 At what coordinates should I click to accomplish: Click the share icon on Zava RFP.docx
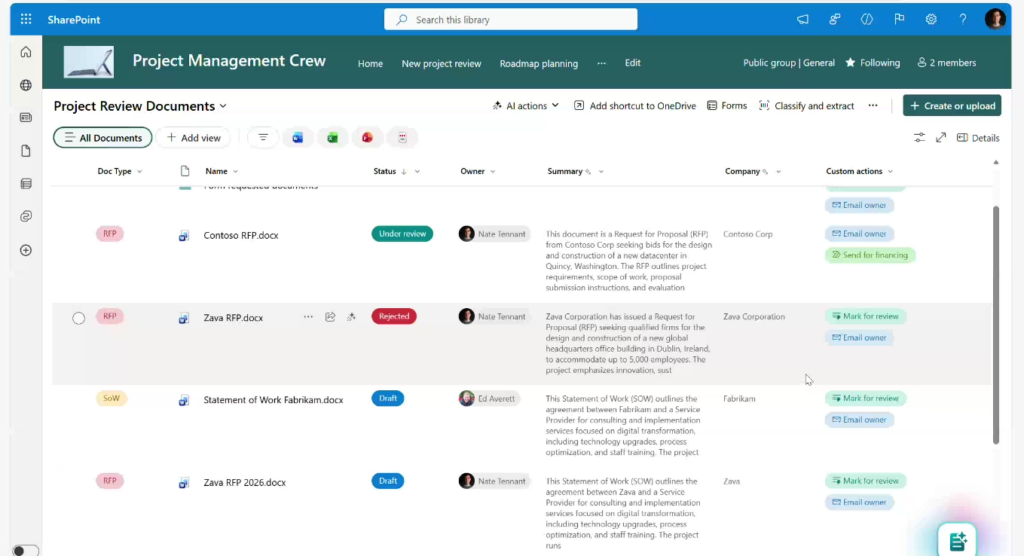tap(330, 317)
